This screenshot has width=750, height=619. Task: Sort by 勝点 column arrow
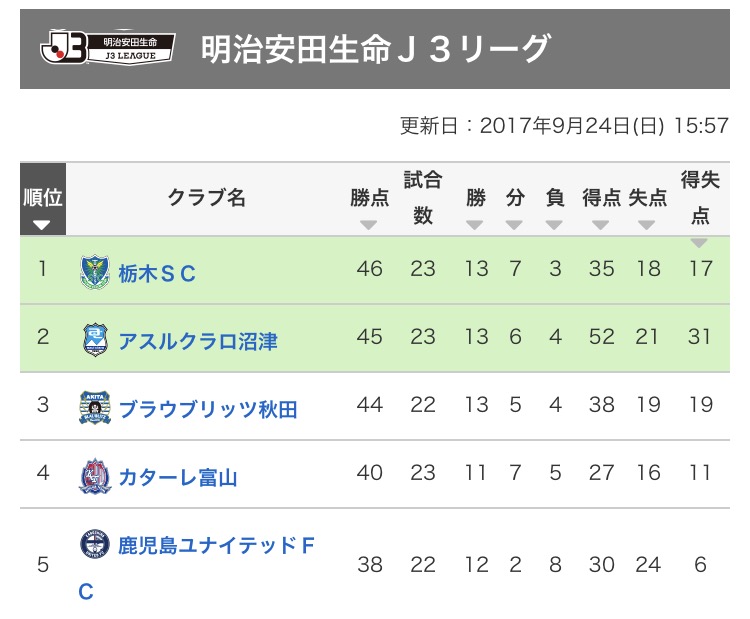pyautogui.click(x=369, y=225)
